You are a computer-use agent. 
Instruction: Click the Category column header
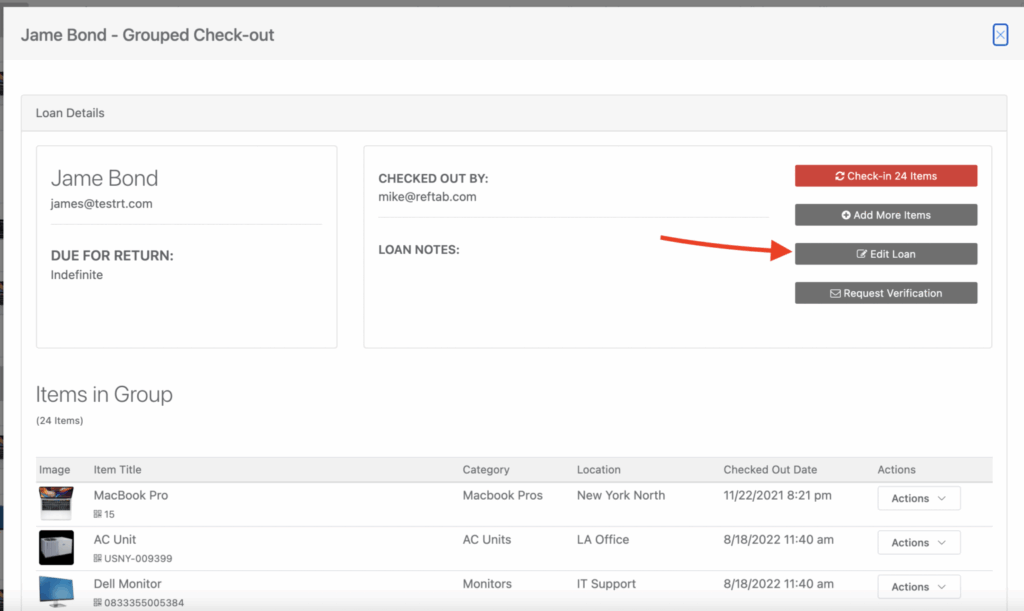pyautogui.click(x=486, y=469)
